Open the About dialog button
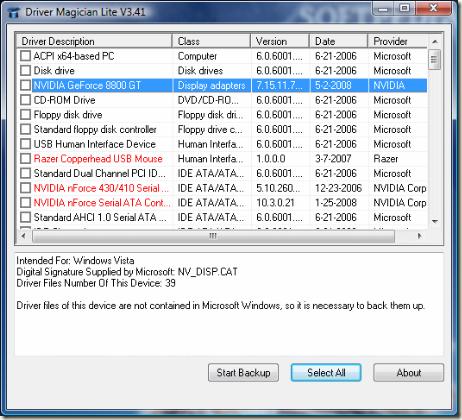The width and height of the screenshot is (462, 420). point(408,372)
